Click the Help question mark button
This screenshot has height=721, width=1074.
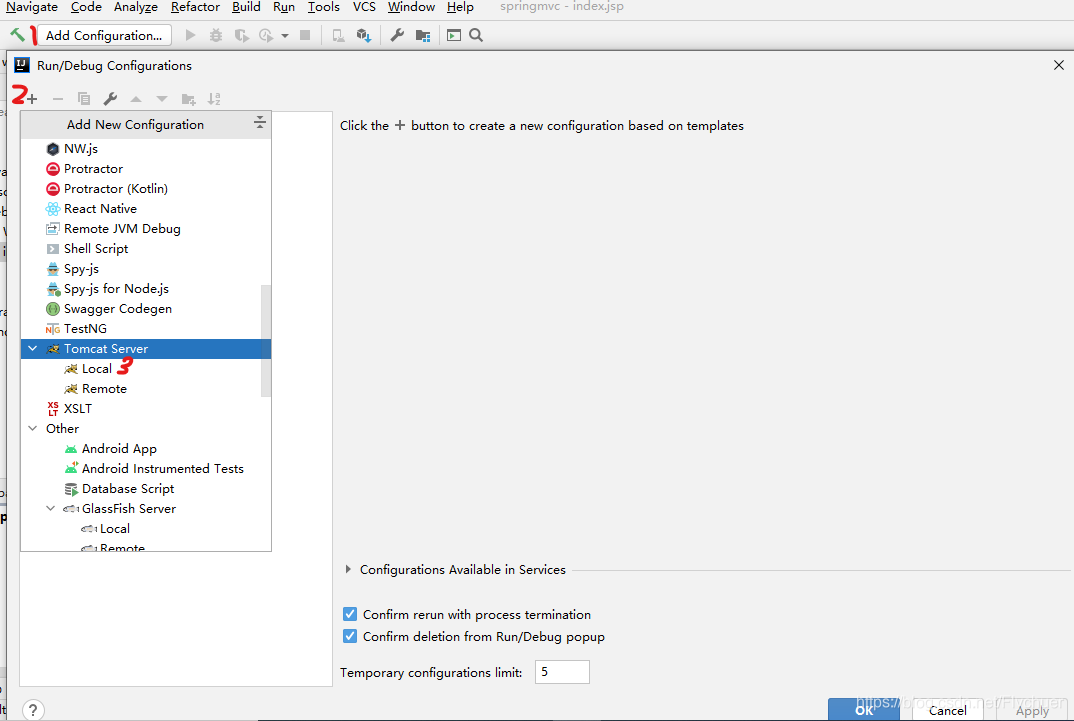[x=33, y=710]
